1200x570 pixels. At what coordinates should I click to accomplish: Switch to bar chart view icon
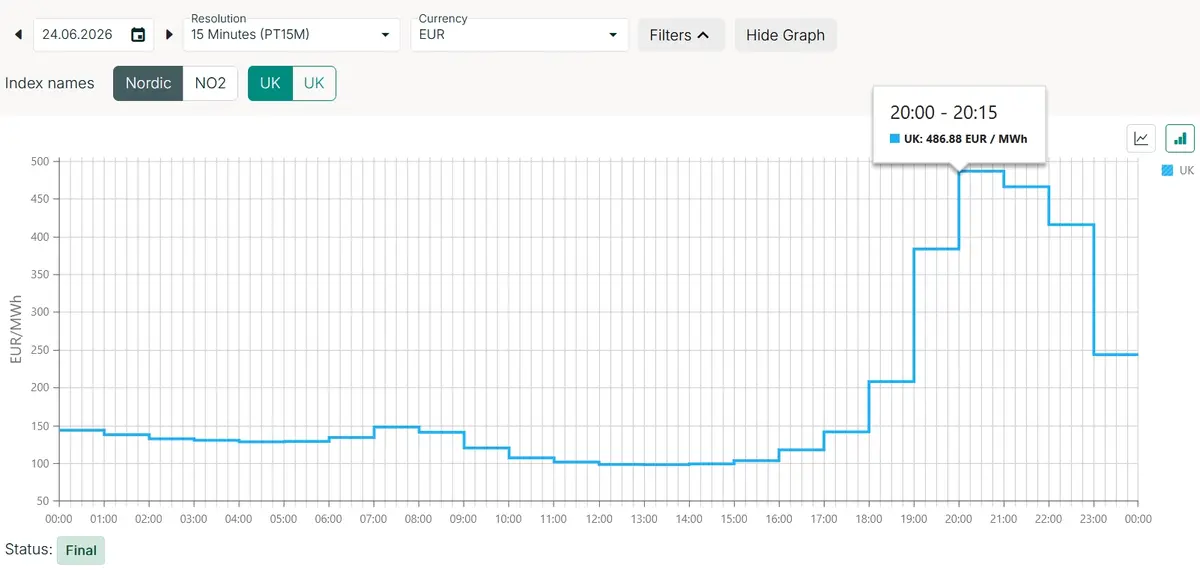tap(1179, 138)
